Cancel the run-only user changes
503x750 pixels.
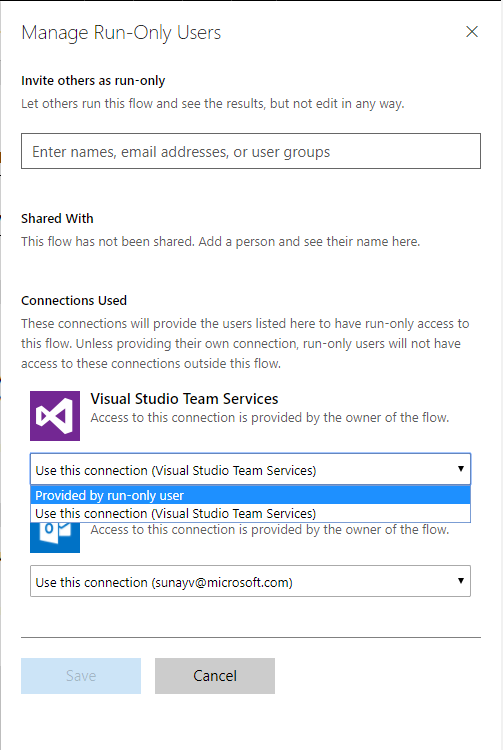(x=215, y=676)
